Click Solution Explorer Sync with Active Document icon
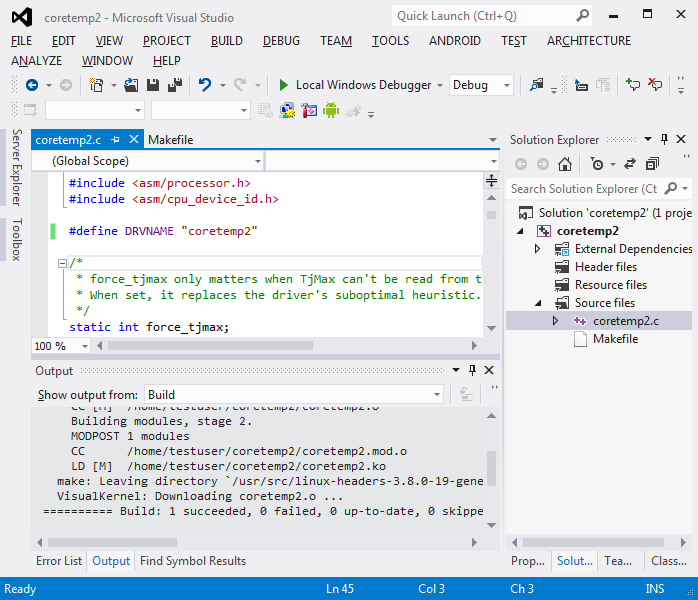698x600 pixels. 630,164
